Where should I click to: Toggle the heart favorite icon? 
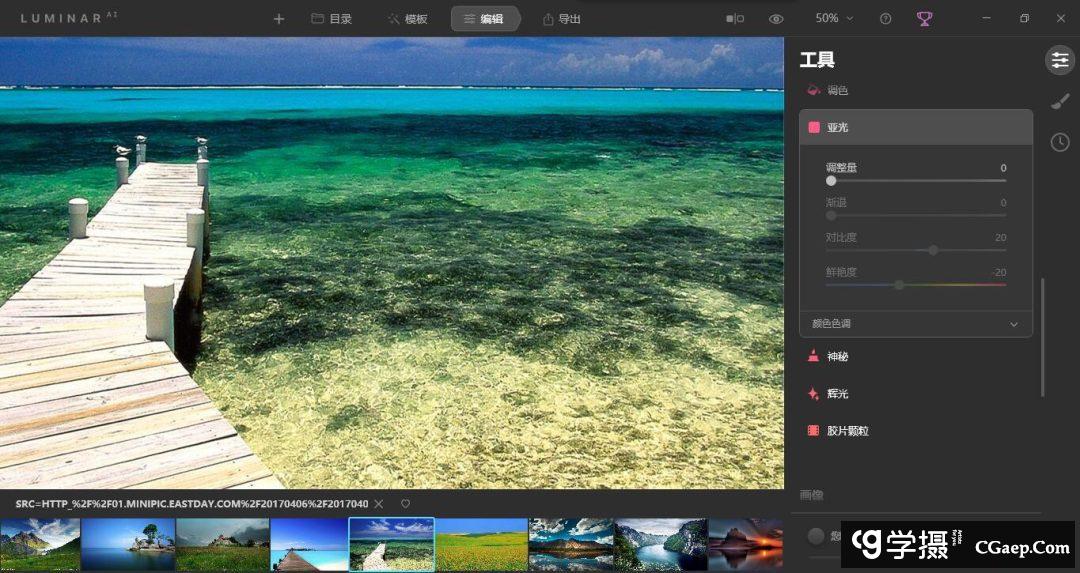click(x=405, y=504)
